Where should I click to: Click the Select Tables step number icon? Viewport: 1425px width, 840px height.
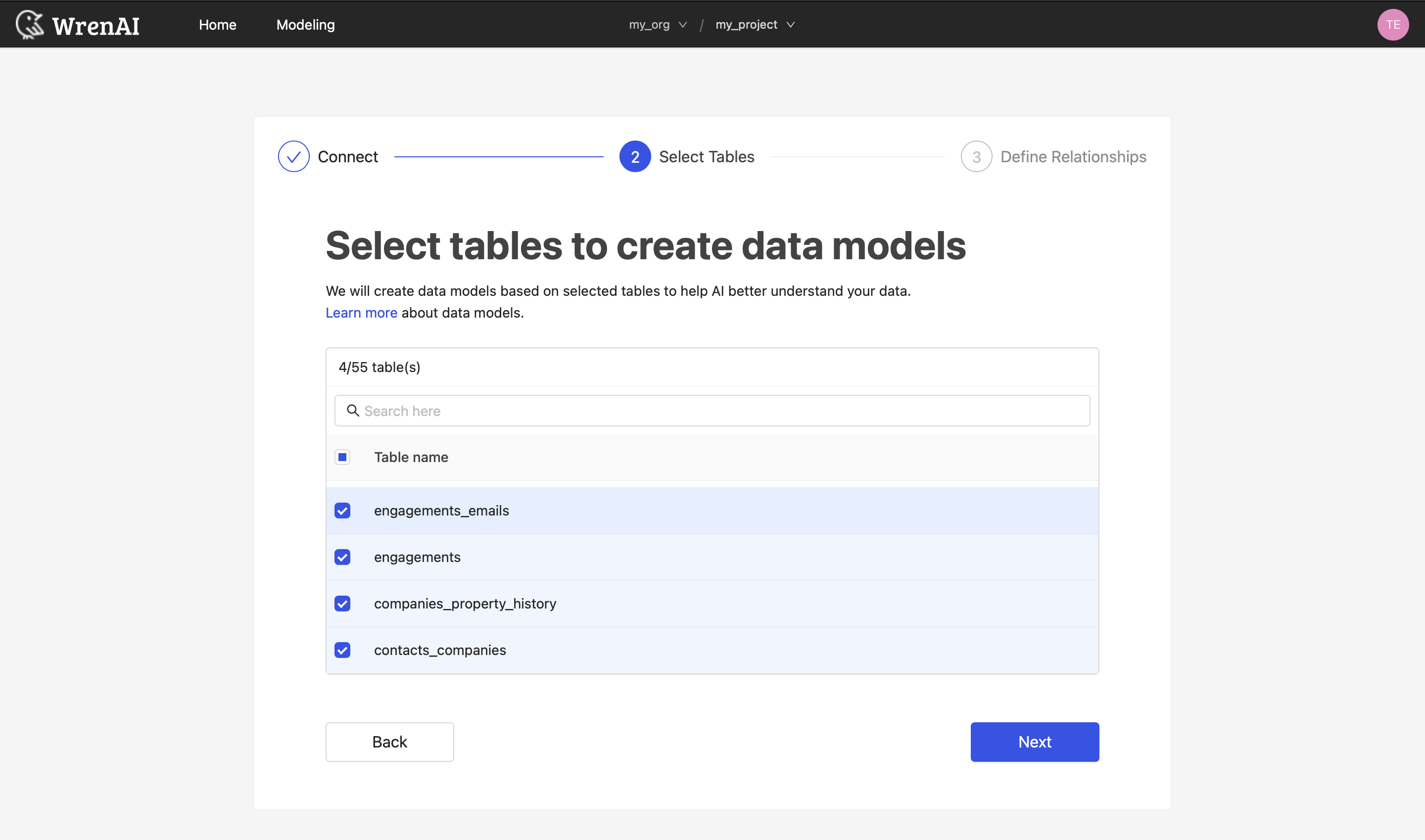click(634, 156)
